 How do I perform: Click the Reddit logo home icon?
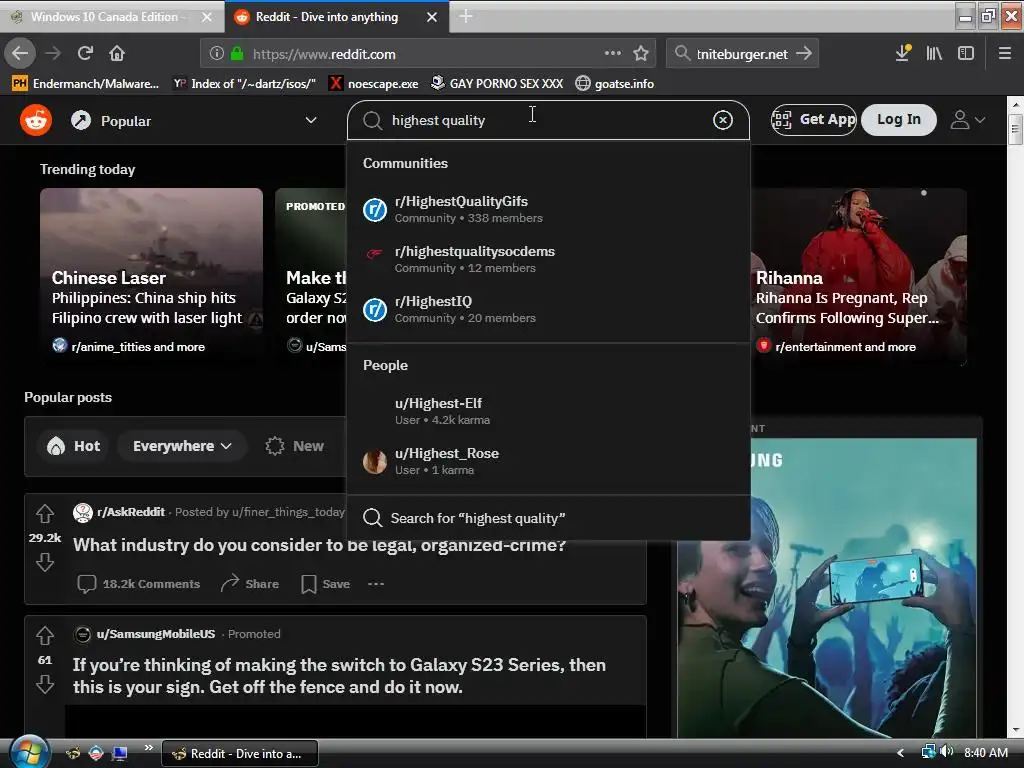click(36, 120)
